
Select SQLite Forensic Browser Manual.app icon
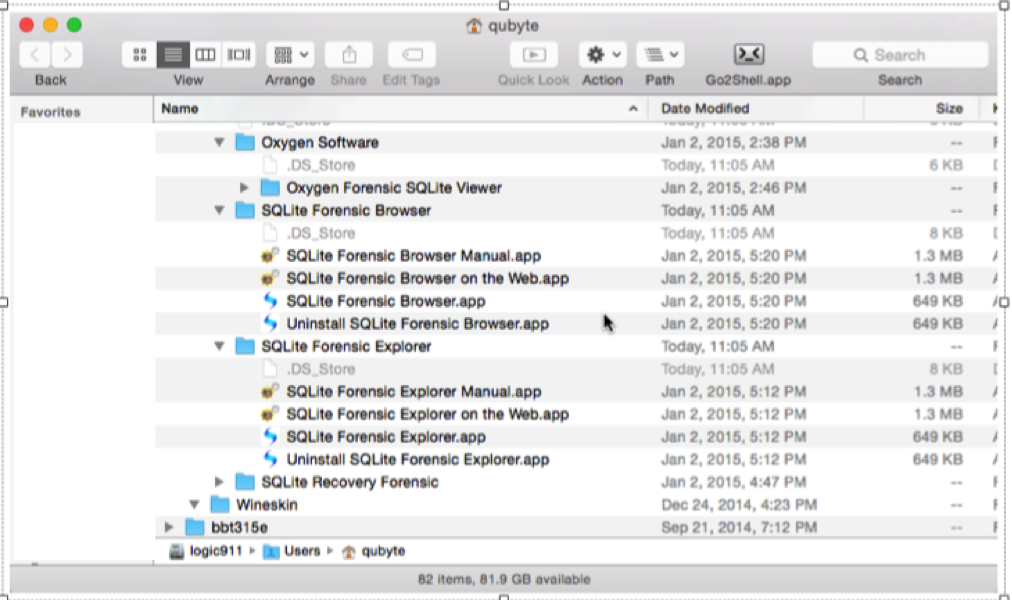click(270, 255)
